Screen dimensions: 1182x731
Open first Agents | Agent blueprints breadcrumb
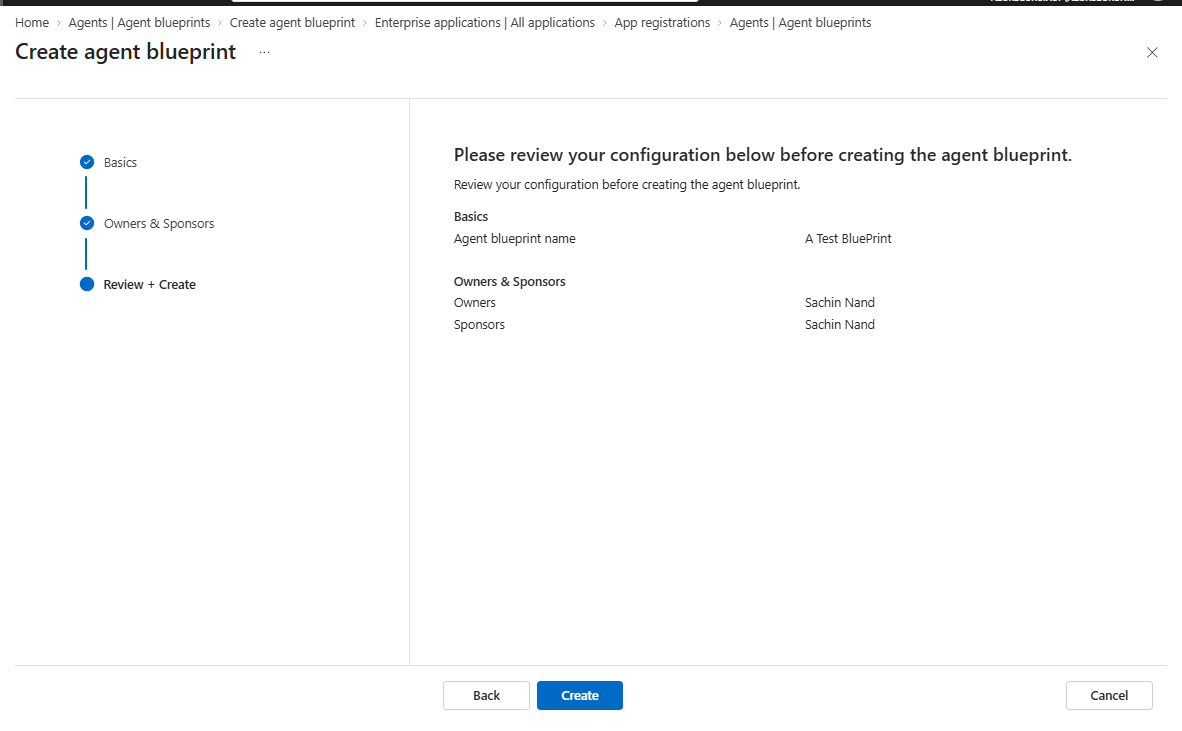(x=139, y=23)
